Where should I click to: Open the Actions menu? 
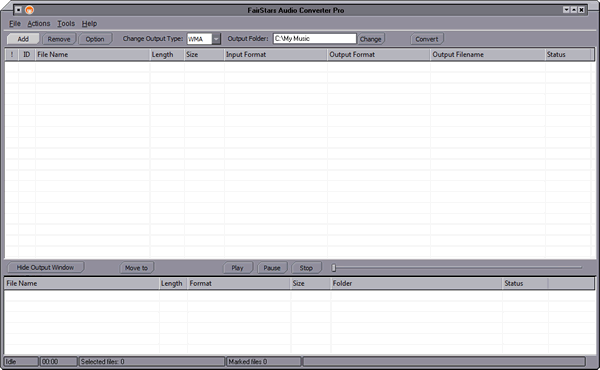pos(39,24)
